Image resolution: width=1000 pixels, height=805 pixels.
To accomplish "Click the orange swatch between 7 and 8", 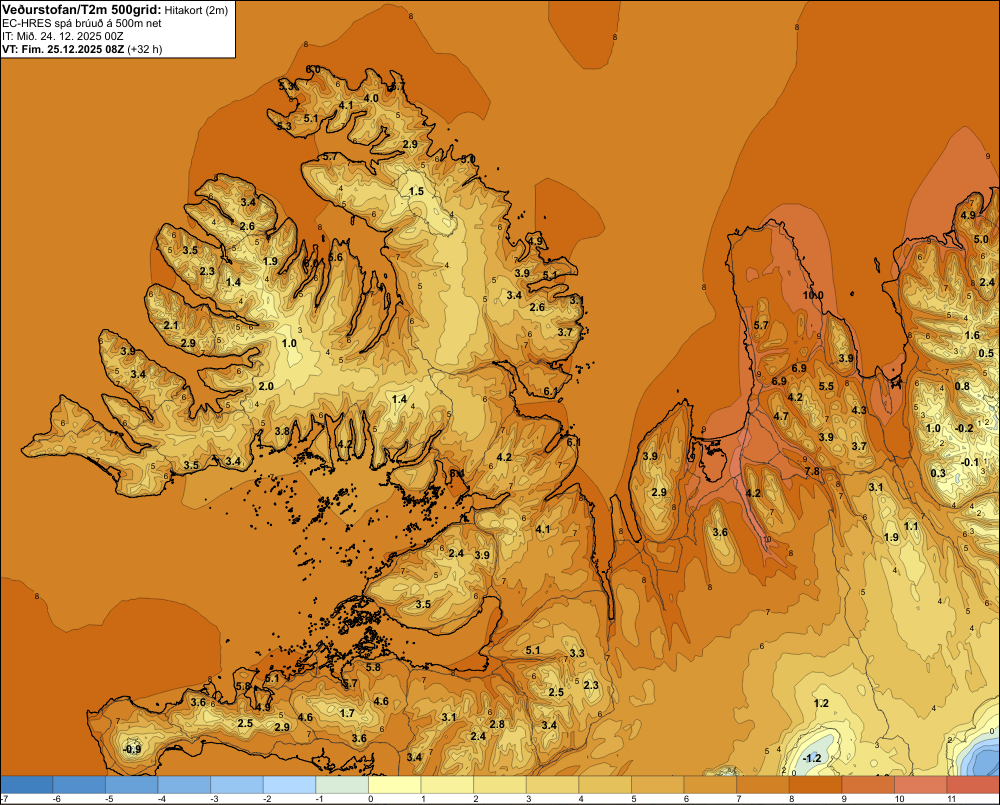I will [763, 784].
